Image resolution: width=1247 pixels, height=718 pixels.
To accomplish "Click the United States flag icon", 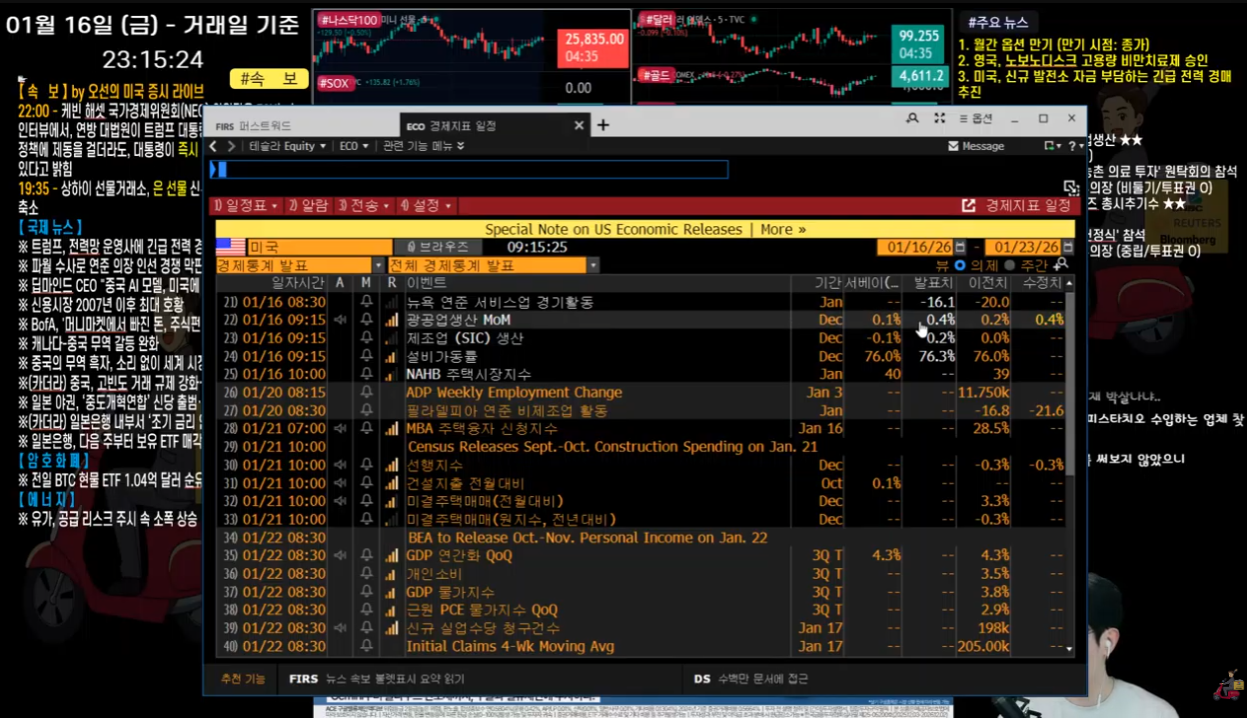I will point(230,247).
